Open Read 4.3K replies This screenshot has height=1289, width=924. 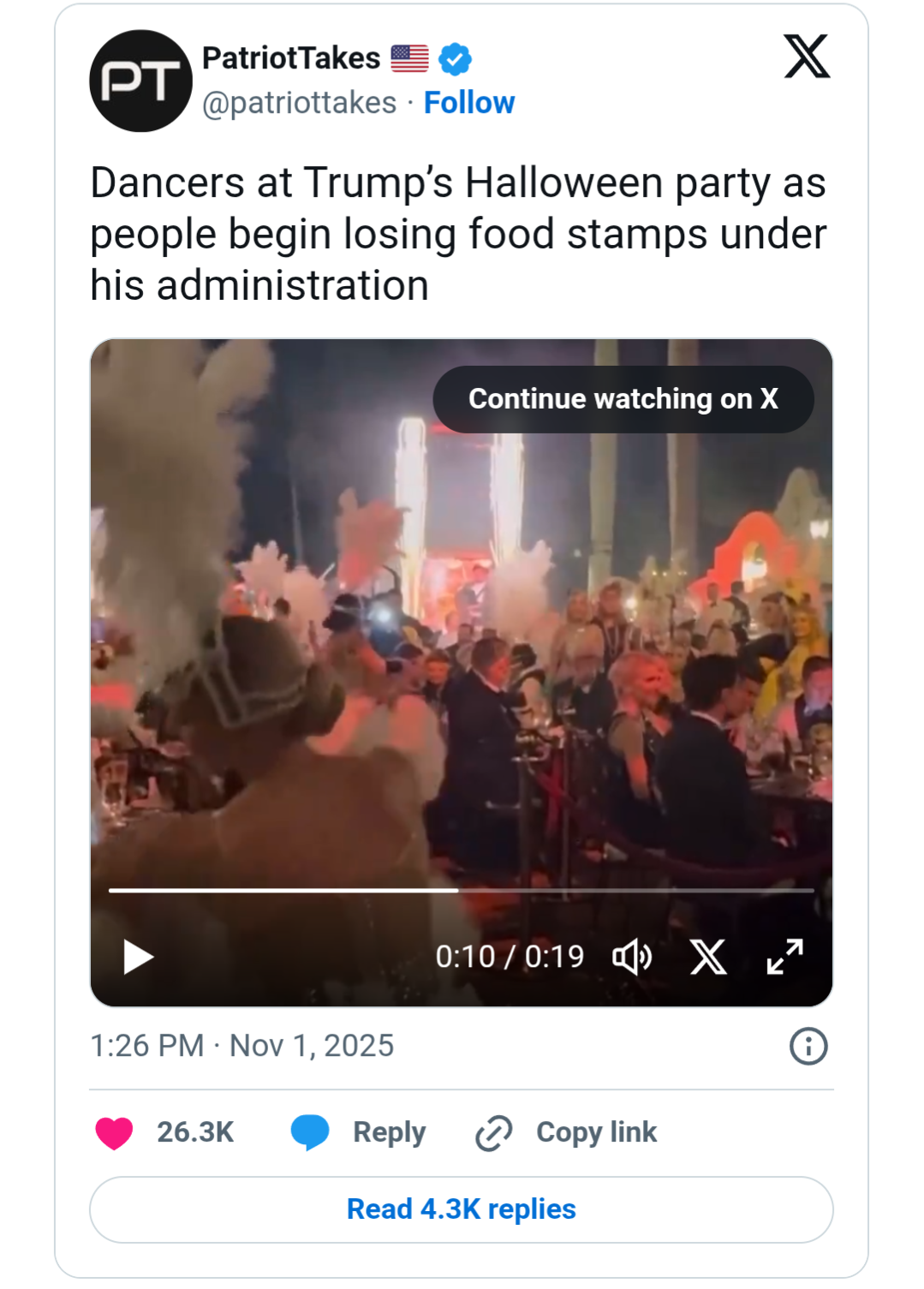461,1208
